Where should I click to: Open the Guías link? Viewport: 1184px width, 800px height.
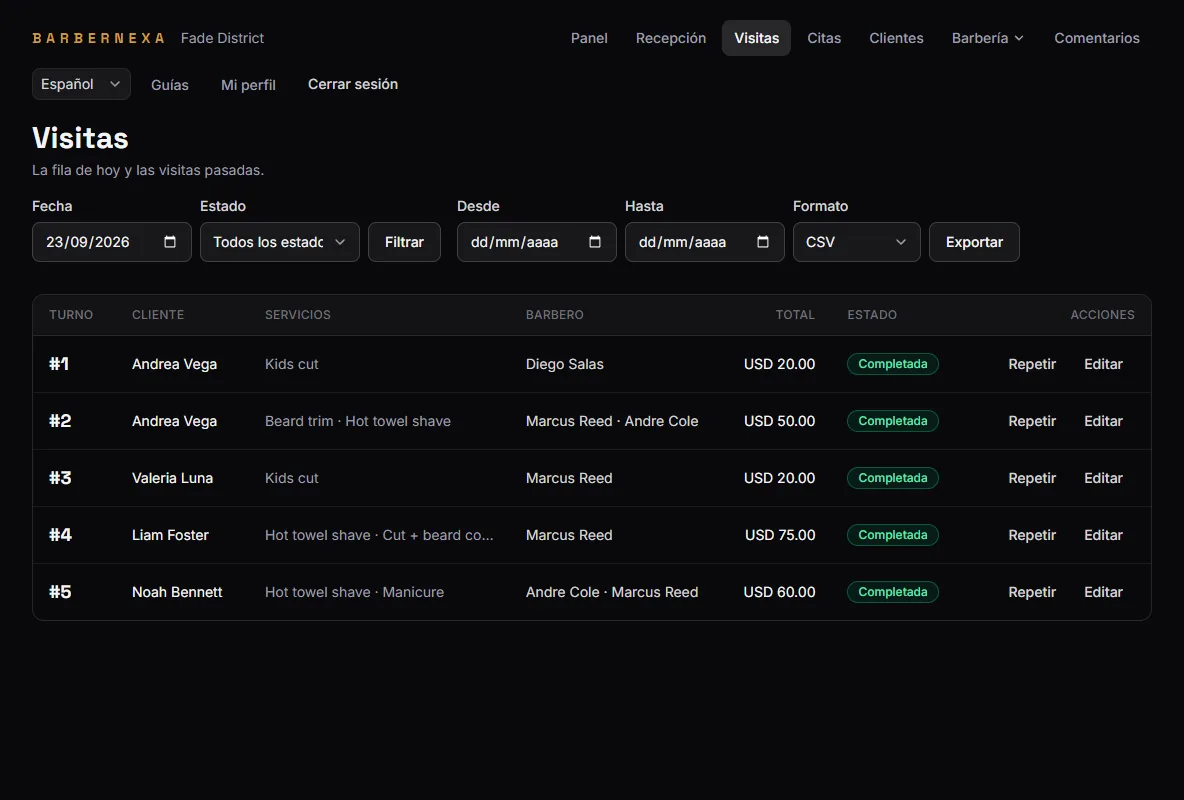[x=170, y=85]
